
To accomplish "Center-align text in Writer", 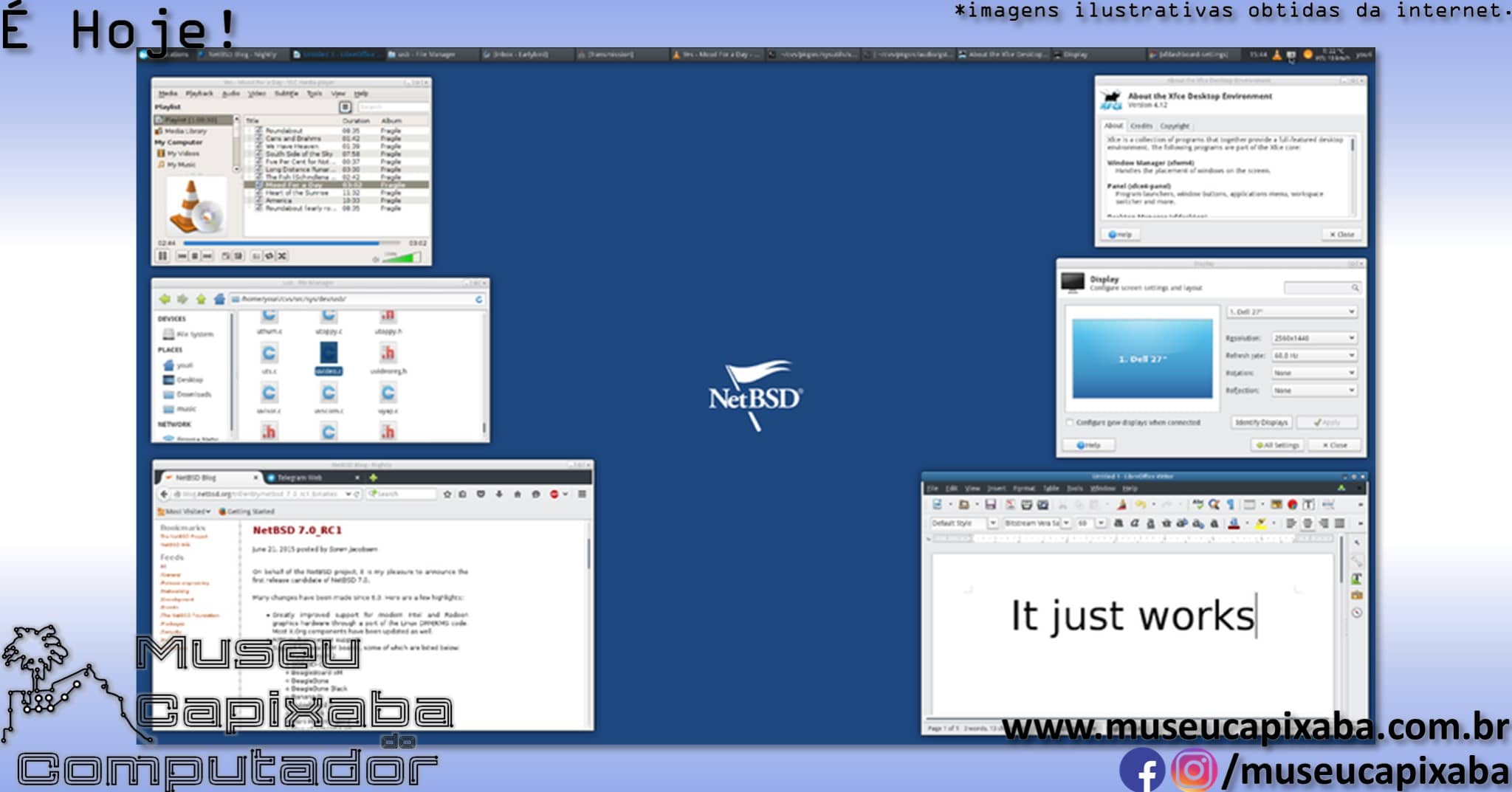I will coord(1307,524).
